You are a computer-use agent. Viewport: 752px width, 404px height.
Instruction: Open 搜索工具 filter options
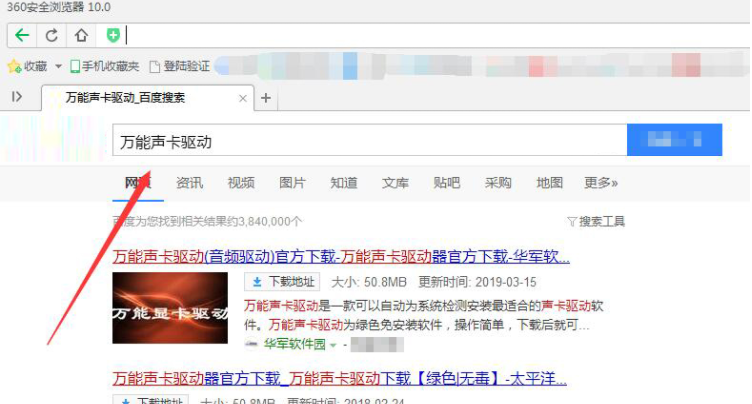pos(595,221)
